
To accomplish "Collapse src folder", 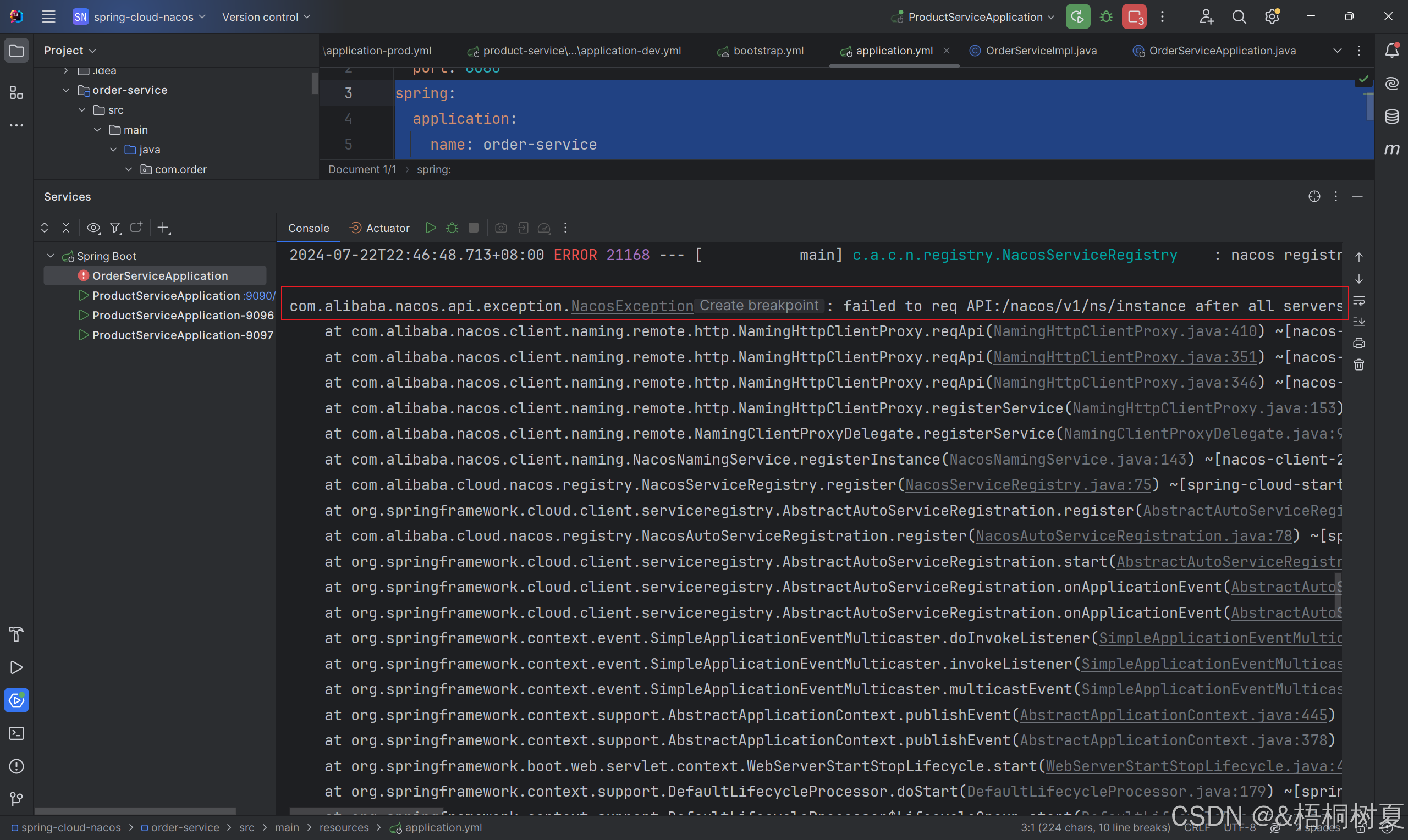I will point(82,110).
